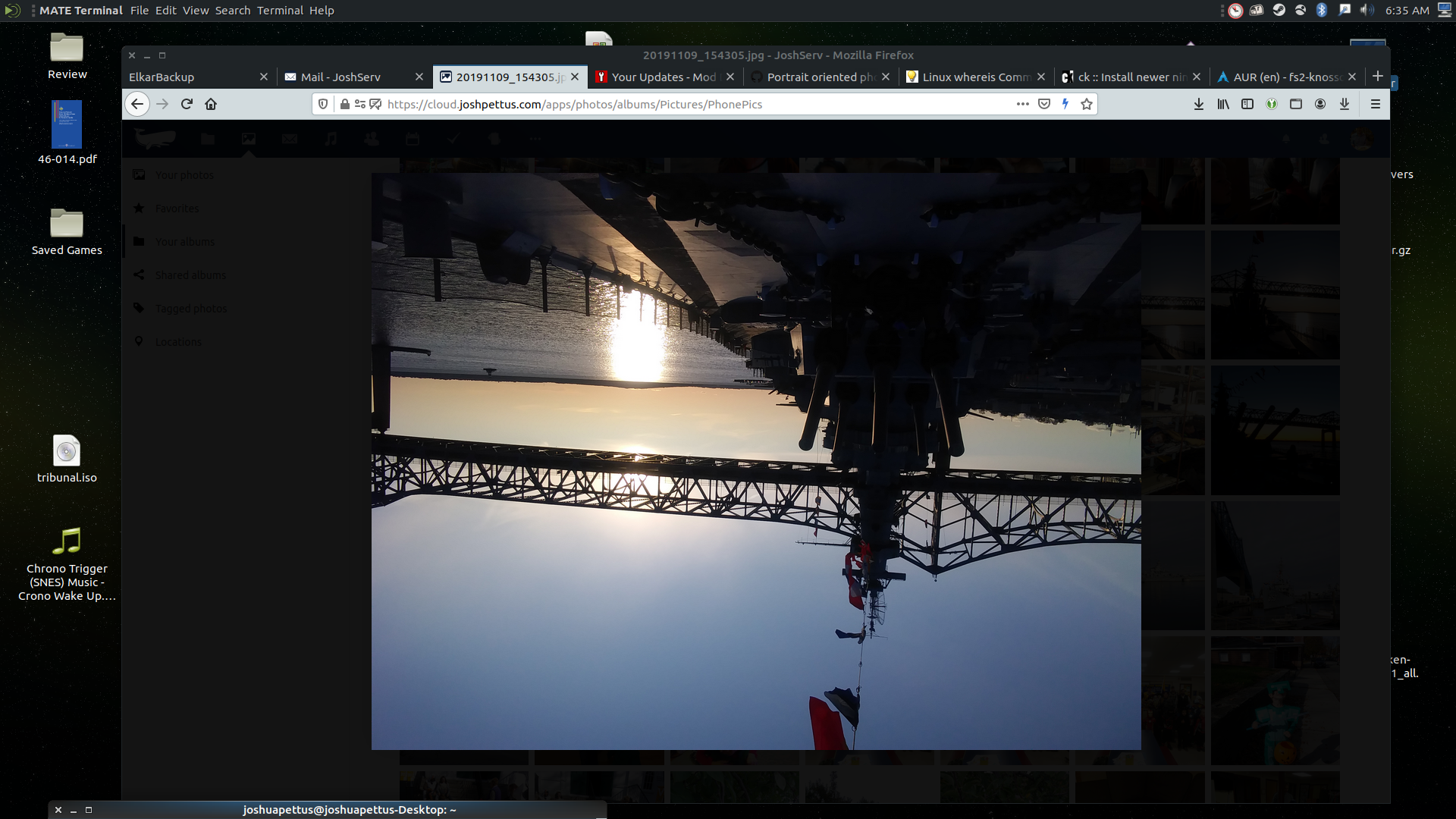The height and width of the screenshot is (819, 1456).
Task: Open the View menu in top panel
Action: [196, 11]
